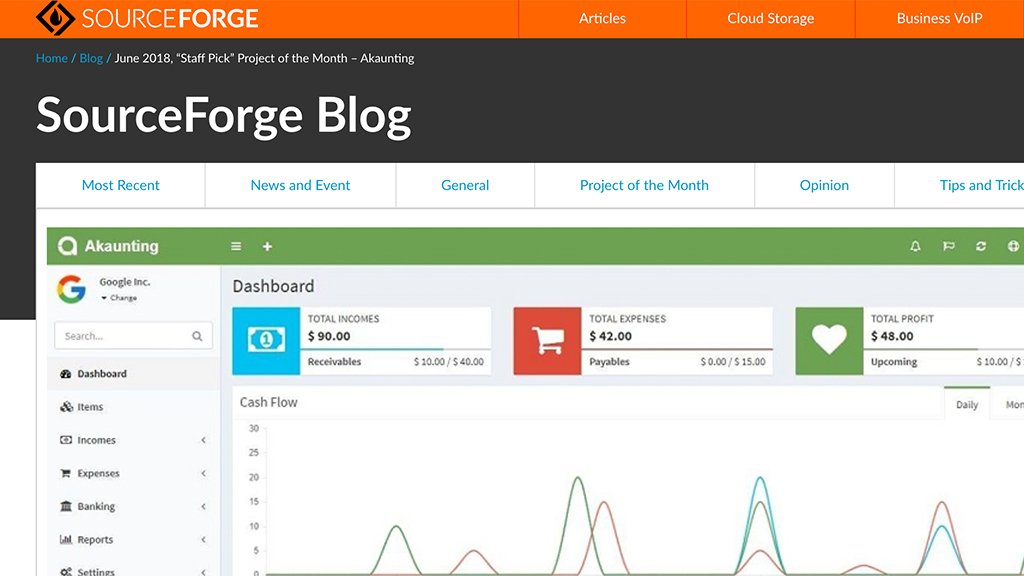
Task: Click the plus icon in Akaunting toolbar
Action: tap(266, 246)
